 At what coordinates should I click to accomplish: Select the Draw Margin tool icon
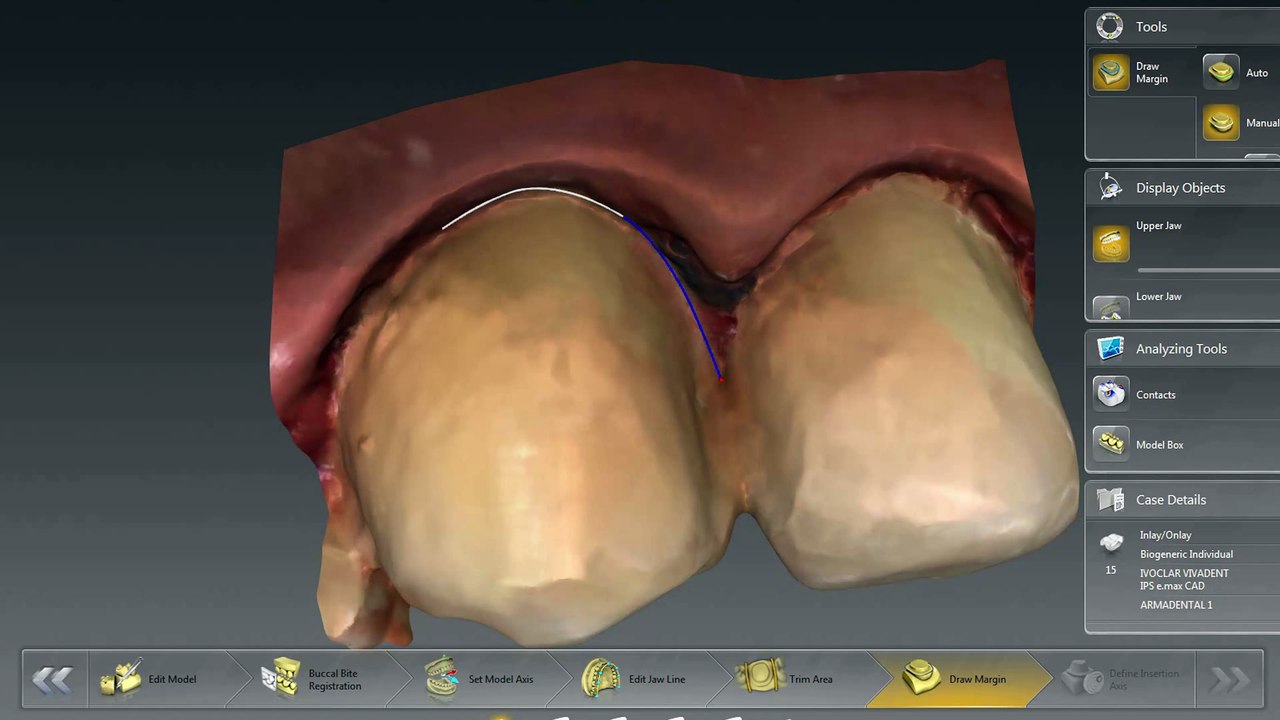click(x=1111, y=72)
